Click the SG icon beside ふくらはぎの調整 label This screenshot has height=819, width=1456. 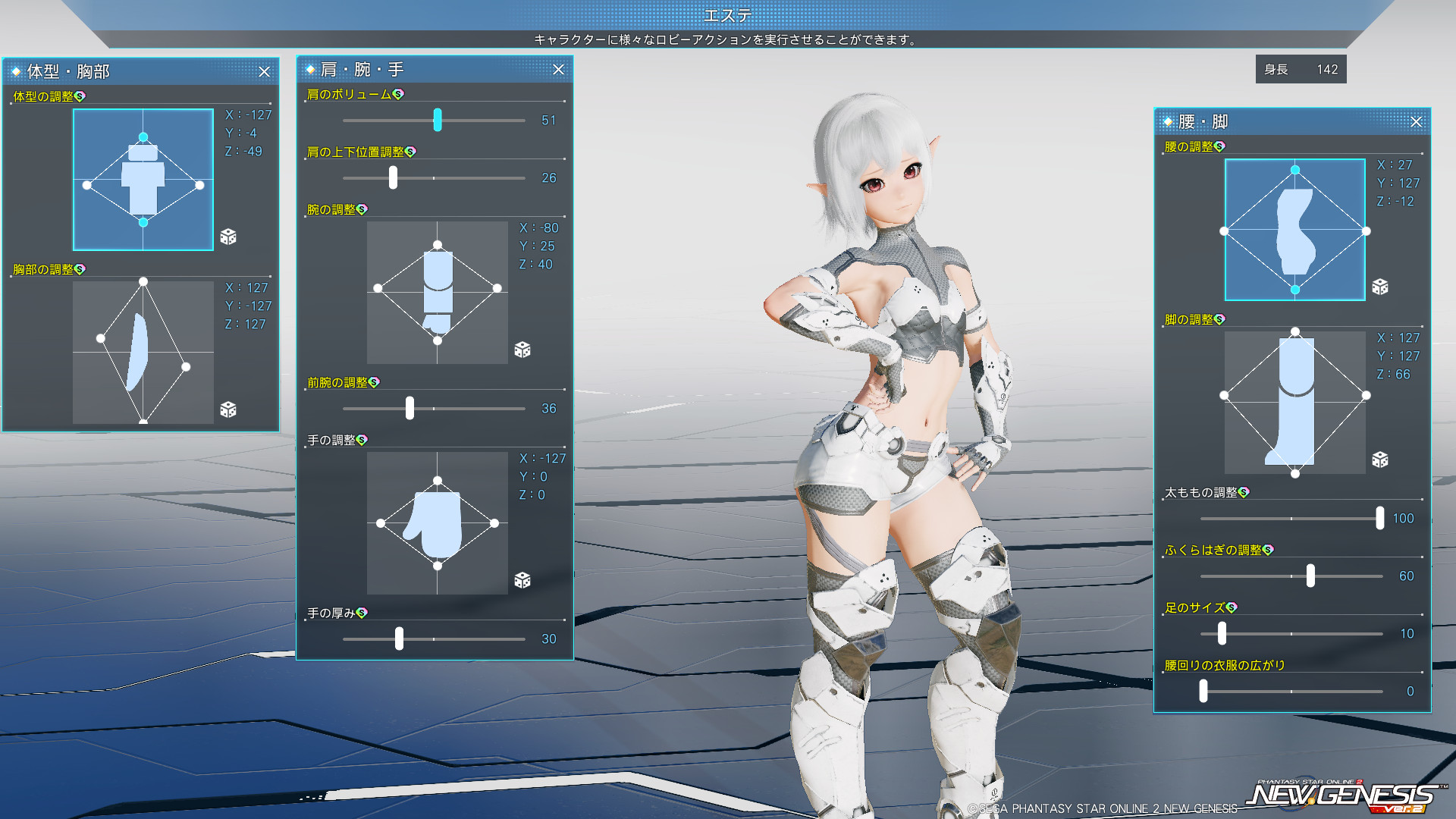[1268, 550]
